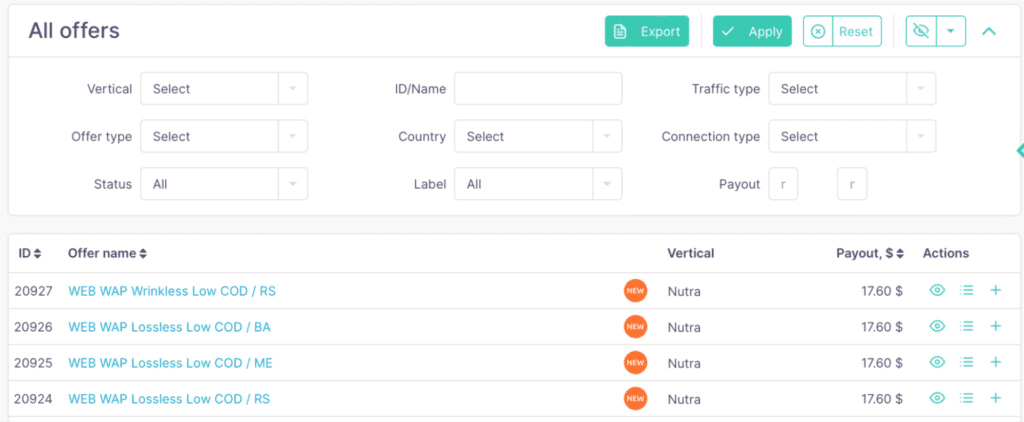The height and width of the screenshot is (422, 1024).
Task: Click the eye icon for offer 20927
Action: coord(937,291)
